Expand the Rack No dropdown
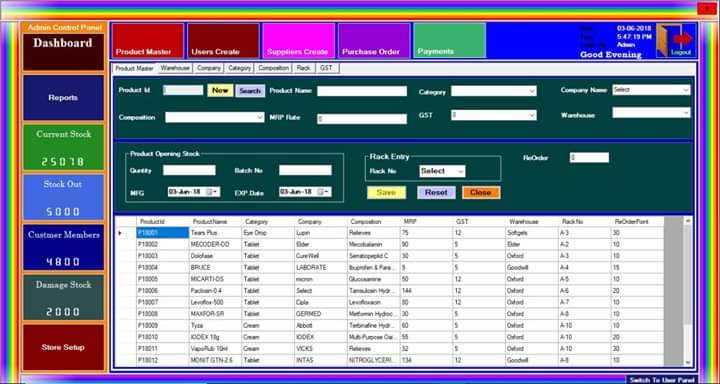720x384 pixels. (x=461, y=171)
